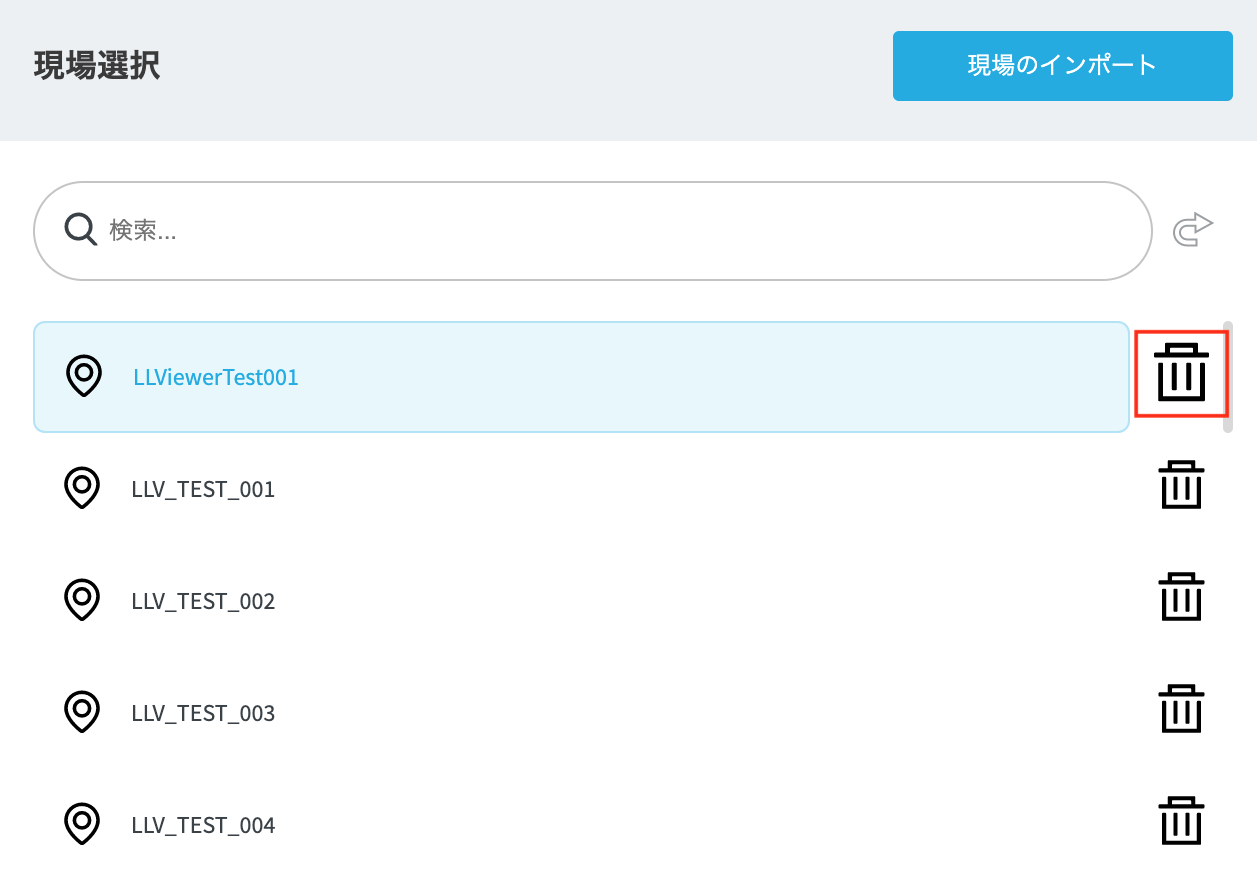Click the location pin beside LLV_TEST_001
The height and width of the screenshot is (896, 1257).
(83, 488)
